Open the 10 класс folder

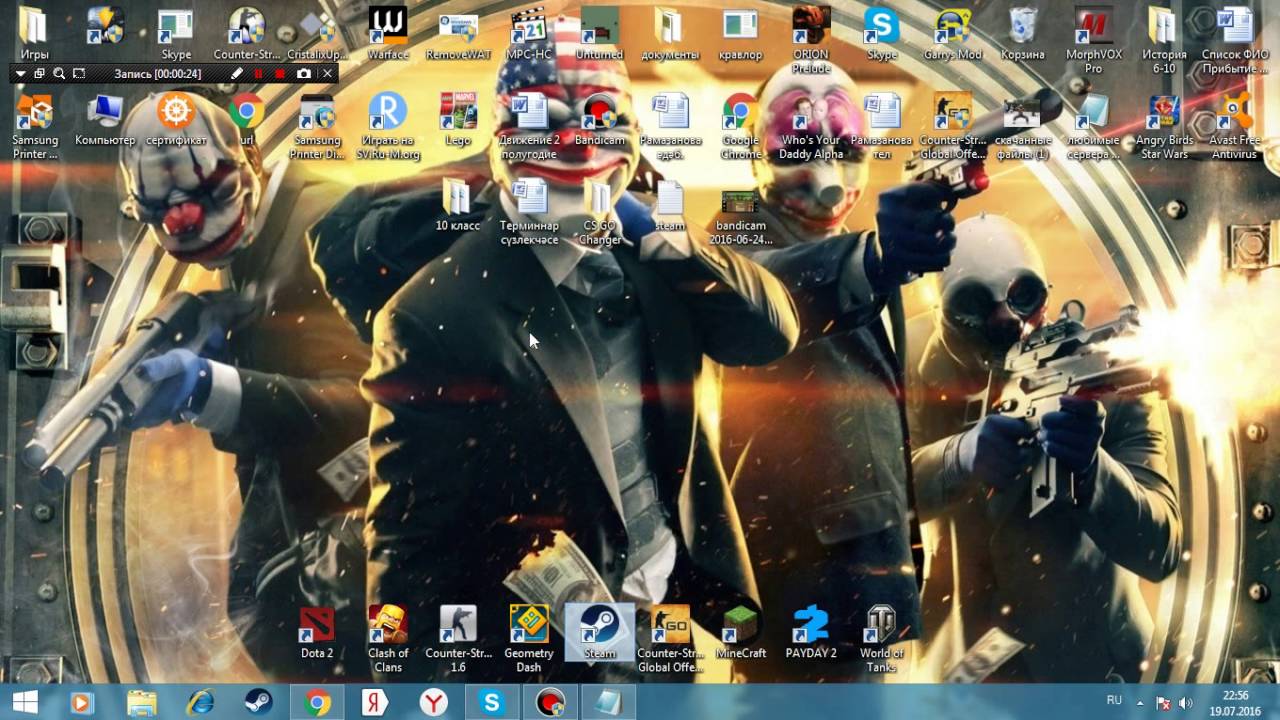point(458,205)
